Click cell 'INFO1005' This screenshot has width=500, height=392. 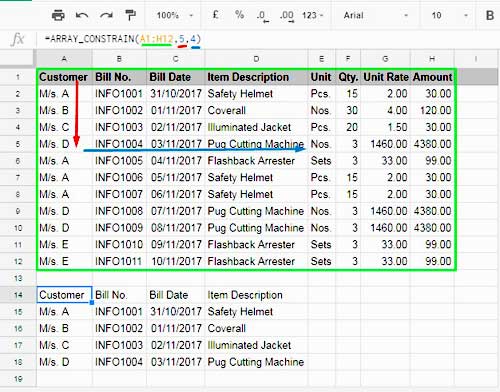[x=119, y=161]
